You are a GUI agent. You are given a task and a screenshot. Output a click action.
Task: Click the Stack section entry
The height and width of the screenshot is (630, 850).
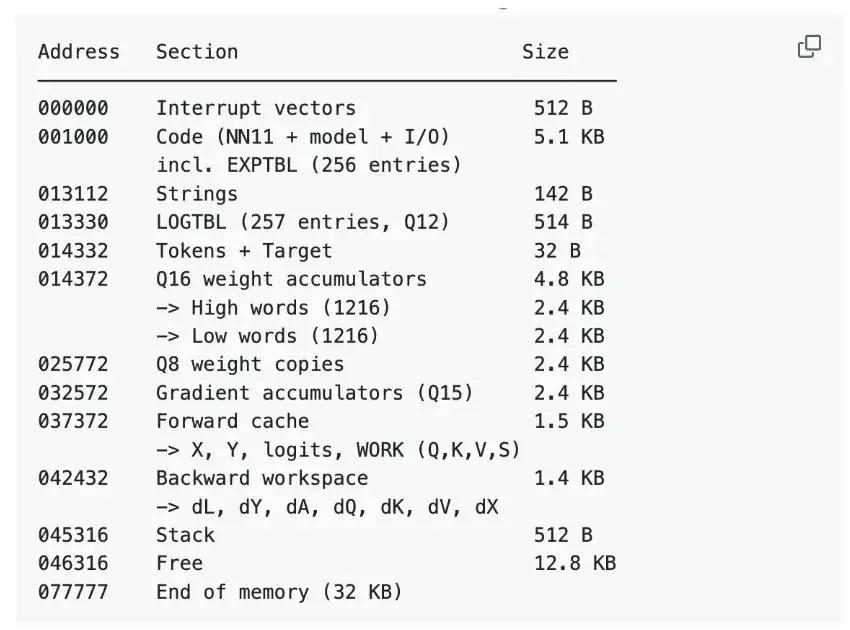tap(185, 535)
